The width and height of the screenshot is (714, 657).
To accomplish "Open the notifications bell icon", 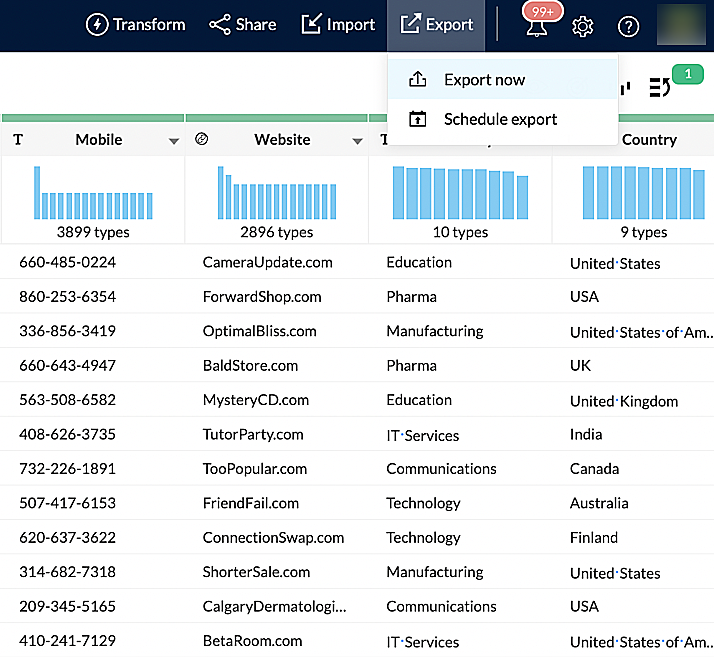I will (537, 26).
